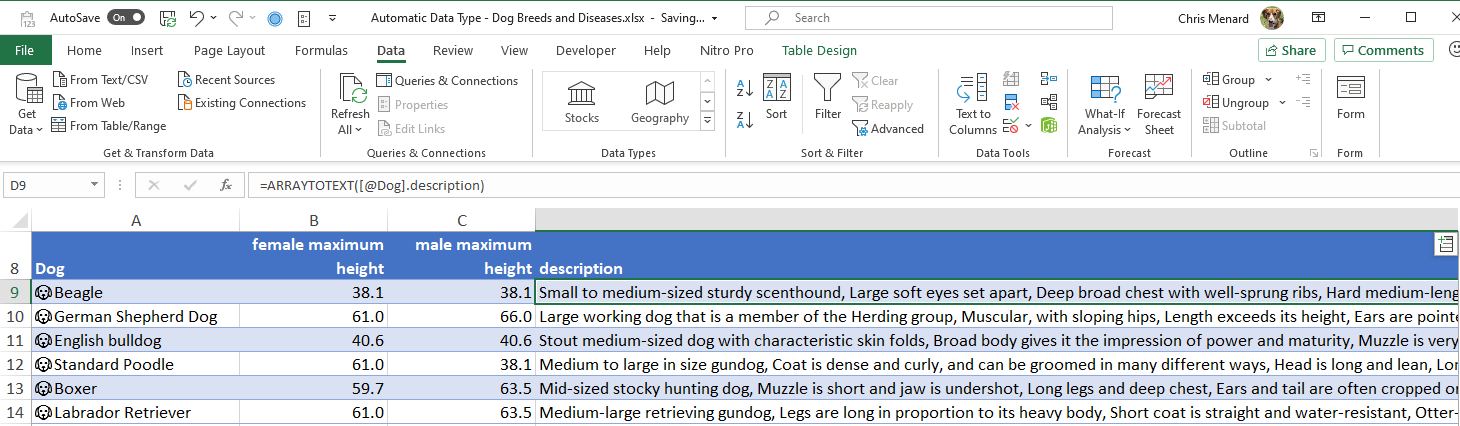Viewport: 1460px width, 426px height.
Task: Expand the Get Data dropdown
Action: pos(27,129)
